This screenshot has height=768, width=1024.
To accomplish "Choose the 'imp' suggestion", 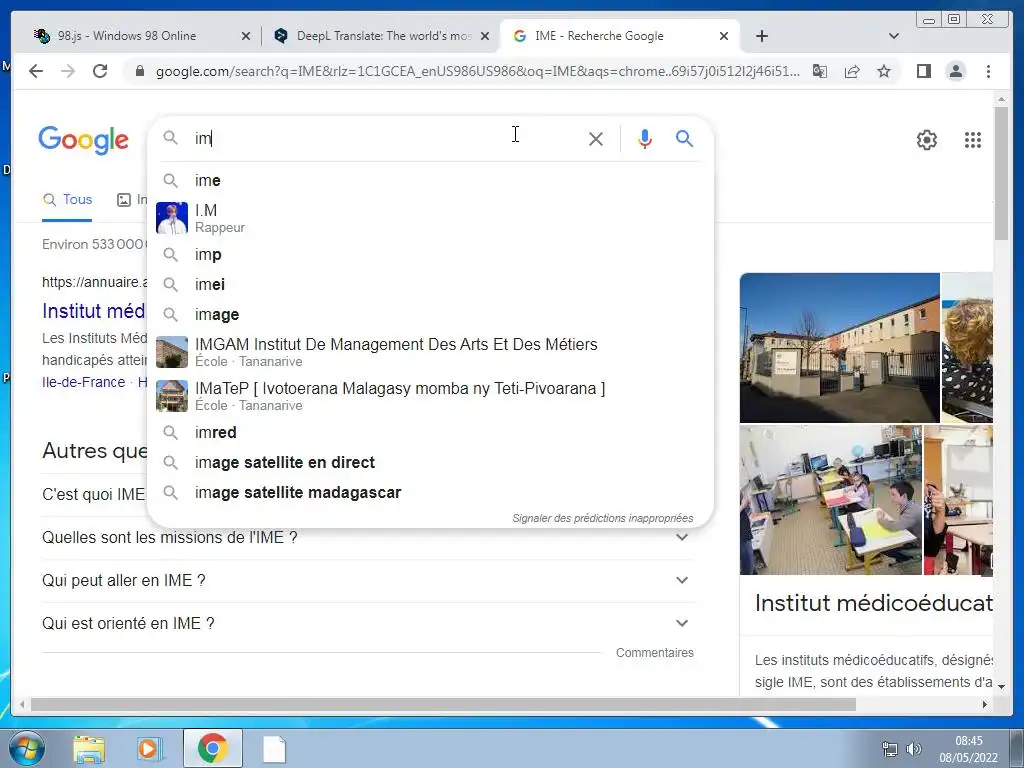I will (430, 255).
